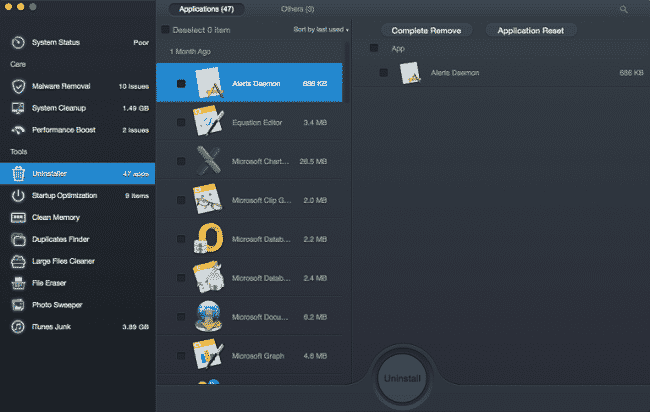Open Malware Removal shield icon
Image resolution: width=650 pixels, height=412 pixels.
pyautogui.click(x=18, y=87)
